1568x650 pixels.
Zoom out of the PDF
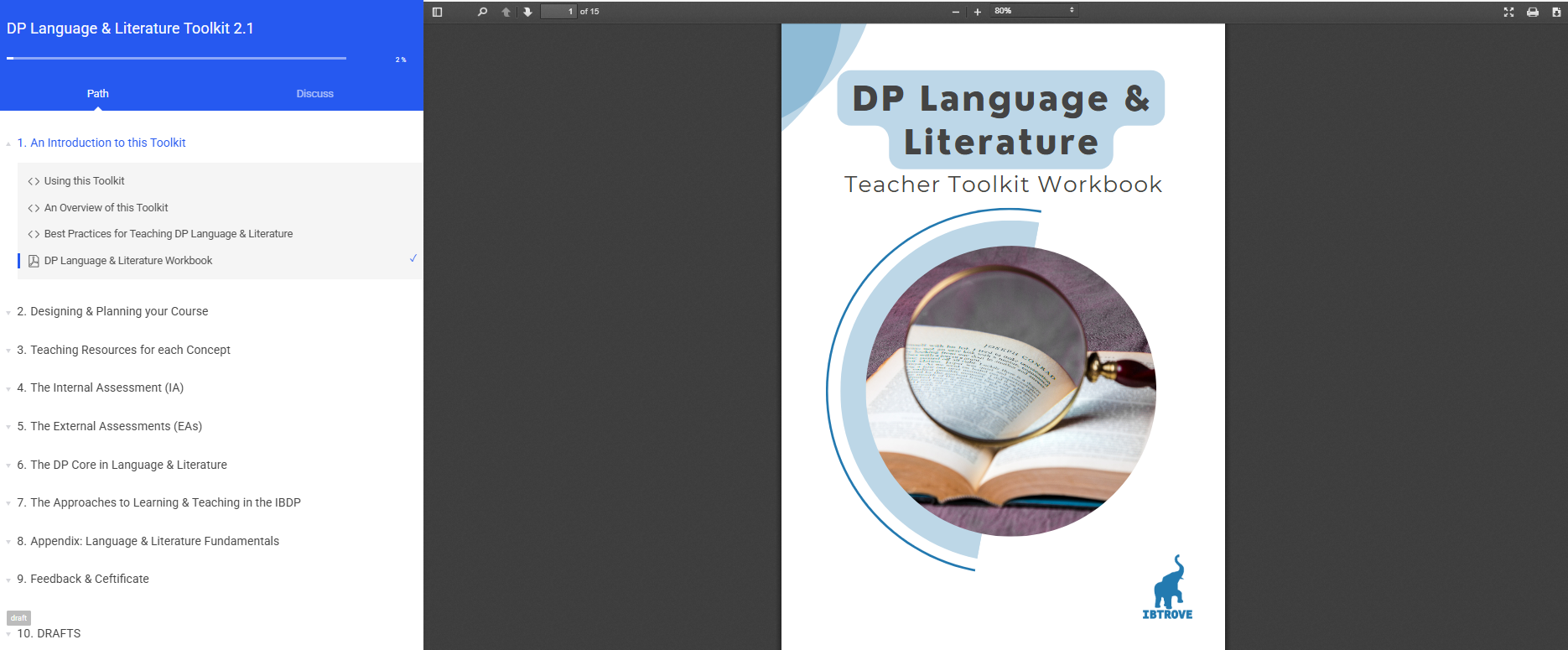click(x=956, y=12)
